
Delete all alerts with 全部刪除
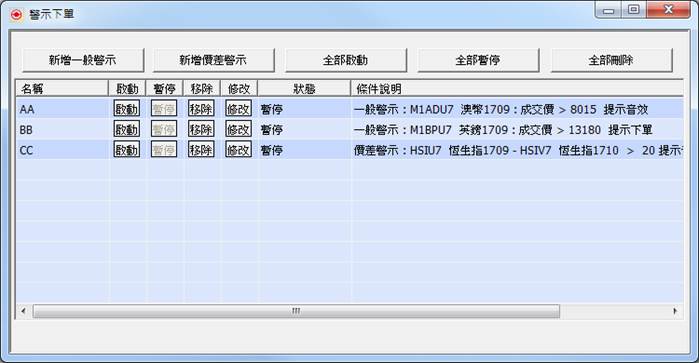coord(611,60)
